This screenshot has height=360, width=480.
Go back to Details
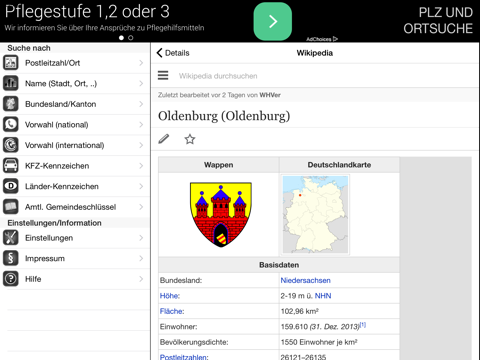pos(173,53)
